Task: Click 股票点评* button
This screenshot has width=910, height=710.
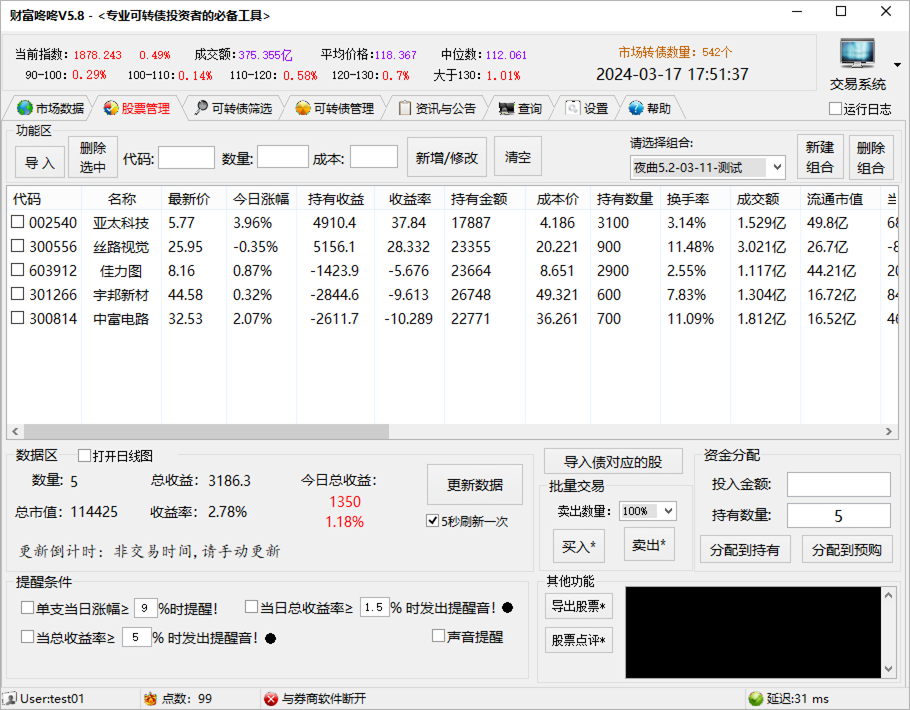Action: tap(579, 640)
